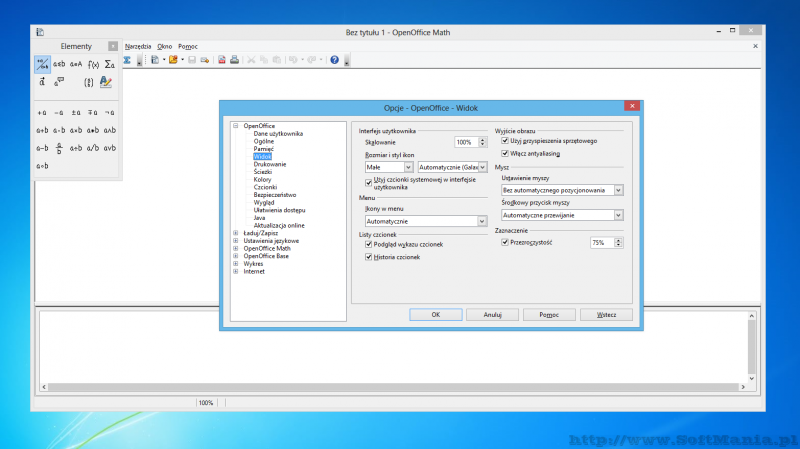Image resolution: width=800 pixels, height=449 pixels.
Task: Choose the Functions f(x) category icon
Action: tap(92, 64)
